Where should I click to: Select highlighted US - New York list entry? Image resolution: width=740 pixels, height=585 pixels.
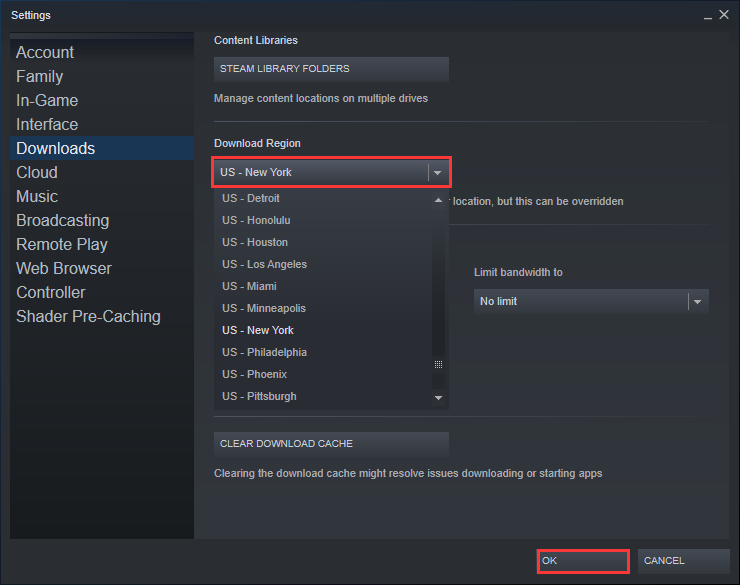click(x=323, y=330)
